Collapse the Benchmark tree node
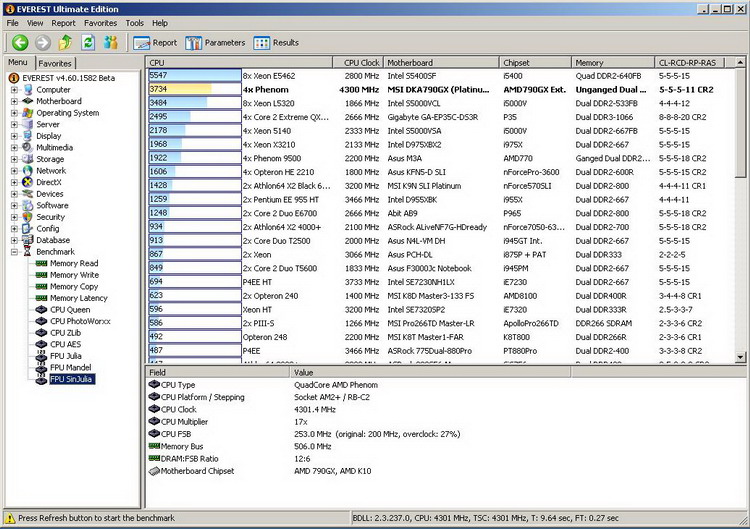The image size is (750, 529). point(15,252)
